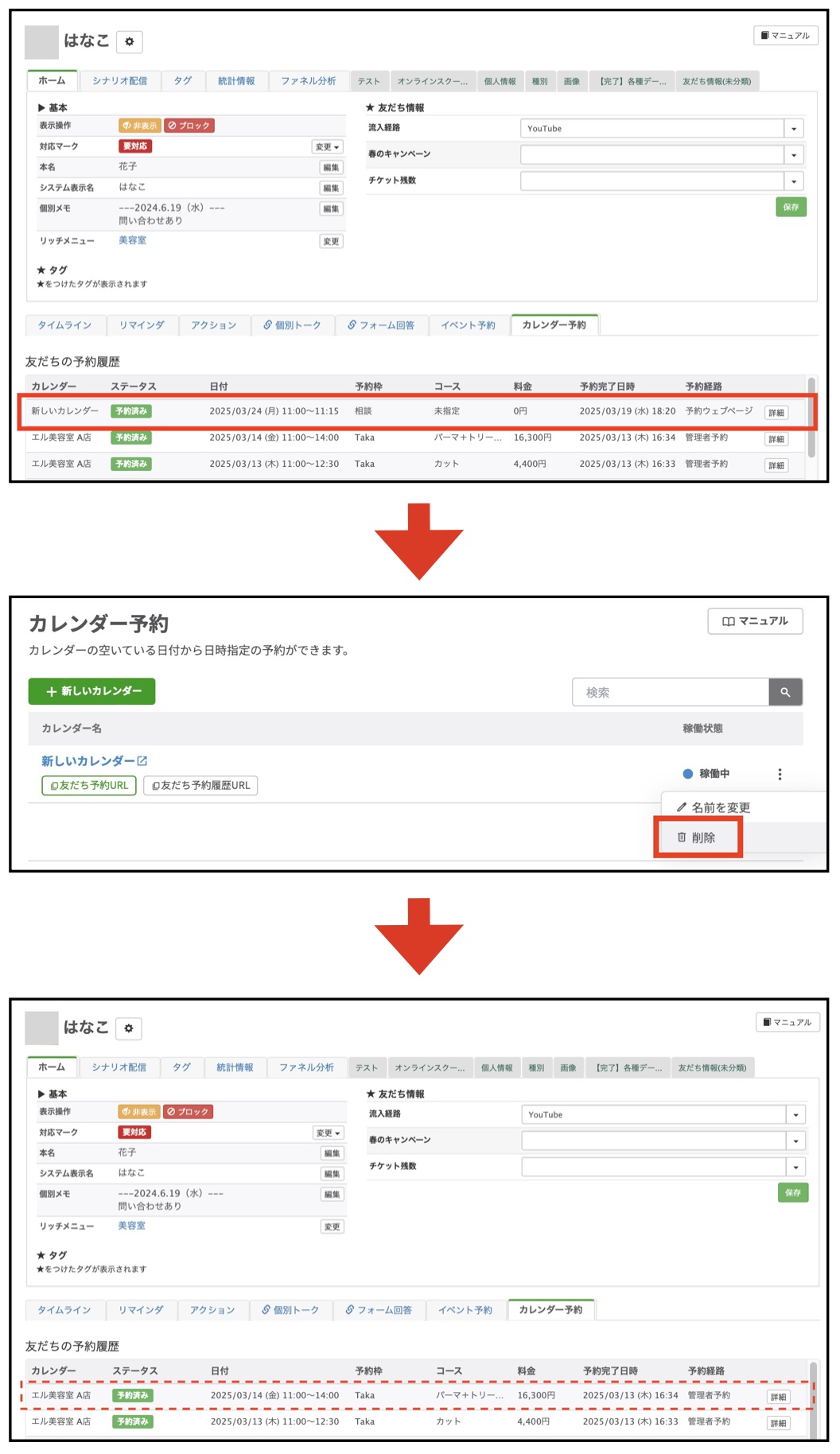Click the pencil icon on 名前を変更

681,807
